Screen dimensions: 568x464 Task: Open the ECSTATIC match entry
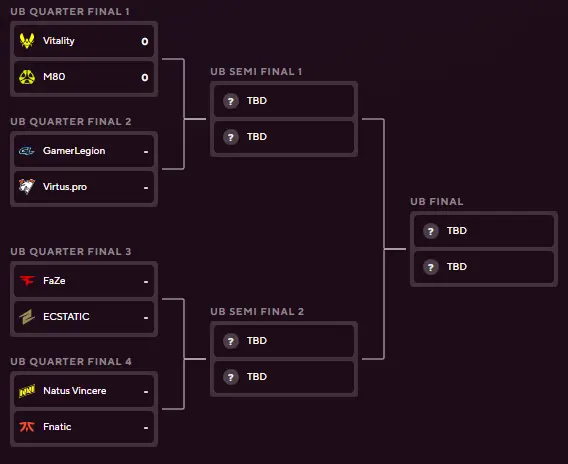pos(84,317)
